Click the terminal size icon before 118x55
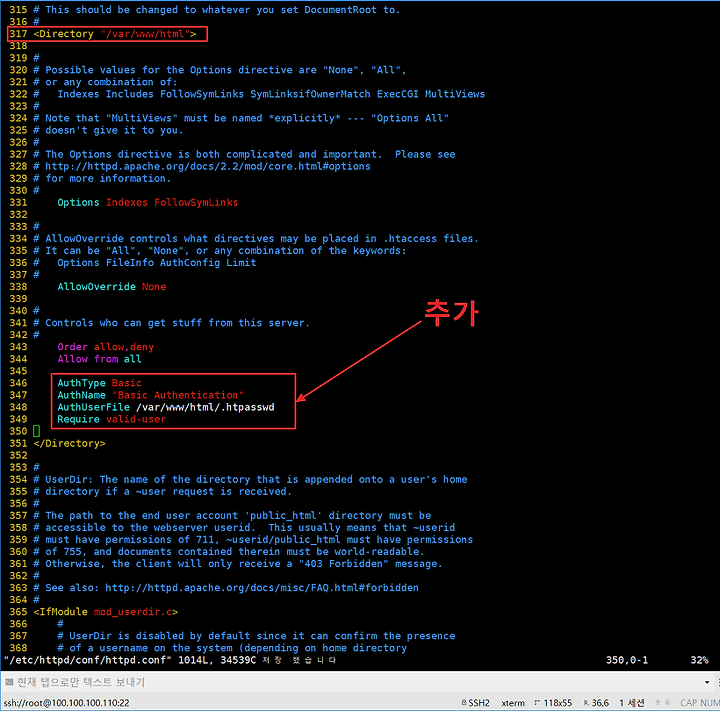The width and height of the screenshot is (720, 711). coord(537,703)
